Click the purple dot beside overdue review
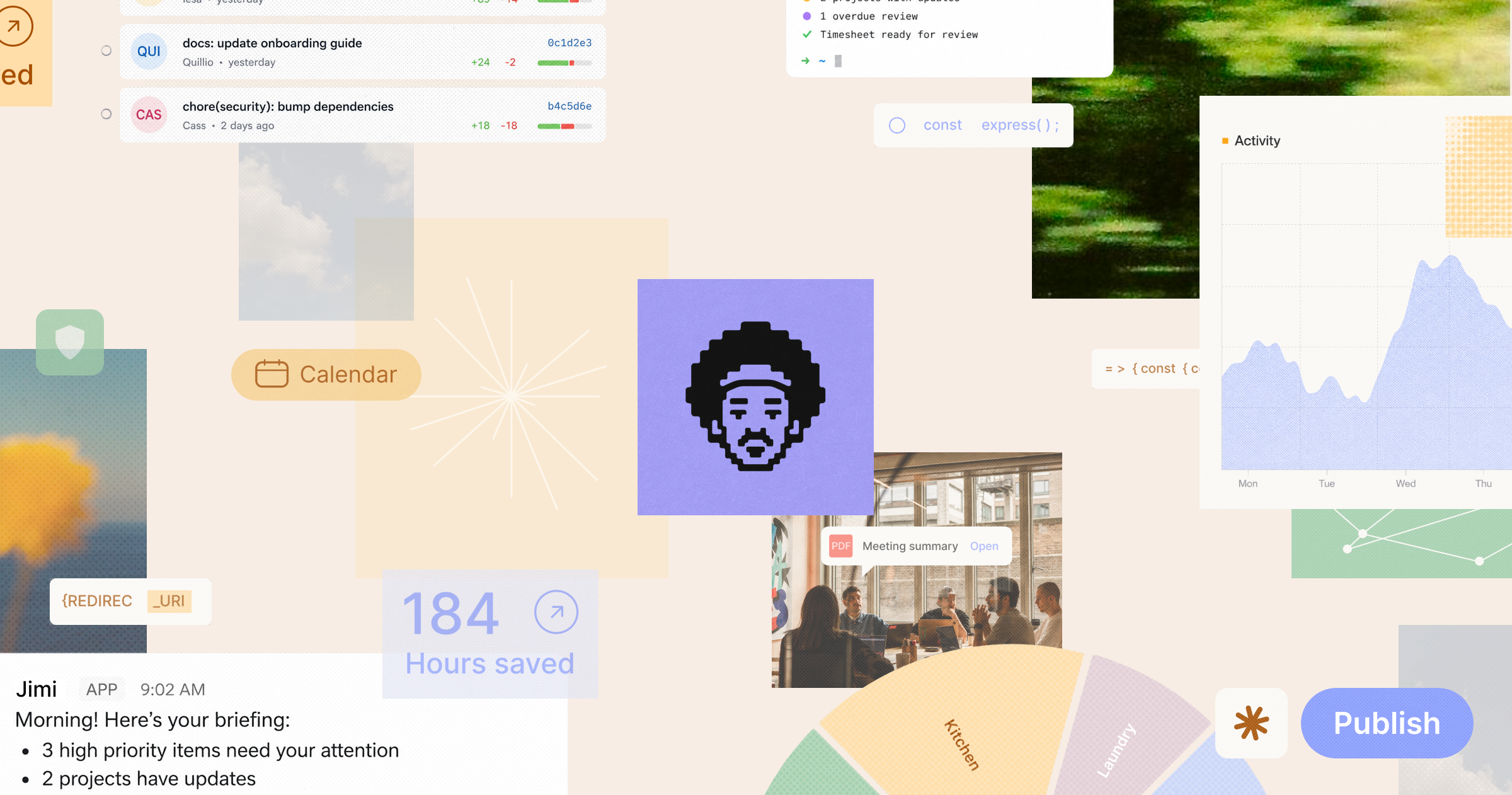The height and width of the screenshot is (795, 1512). pyautogui.click(x=806, y=16)
